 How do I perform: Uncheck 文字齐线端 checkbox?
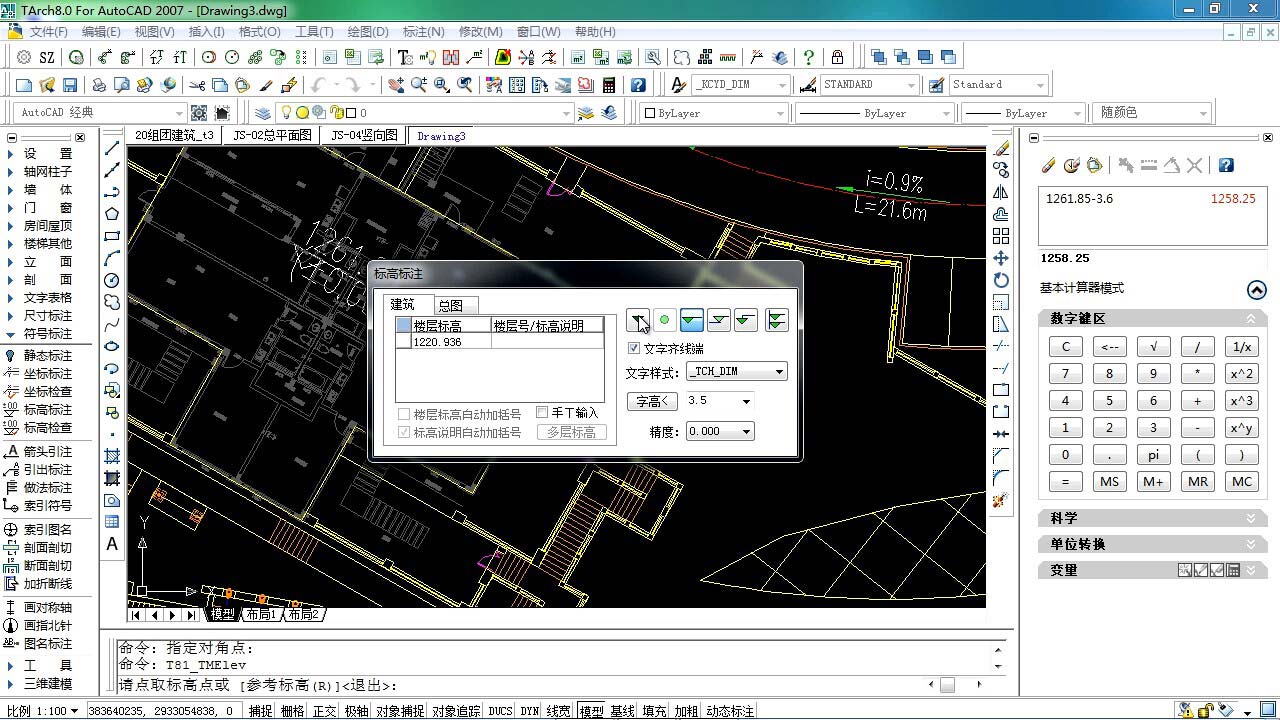click(x=634, y=348)
